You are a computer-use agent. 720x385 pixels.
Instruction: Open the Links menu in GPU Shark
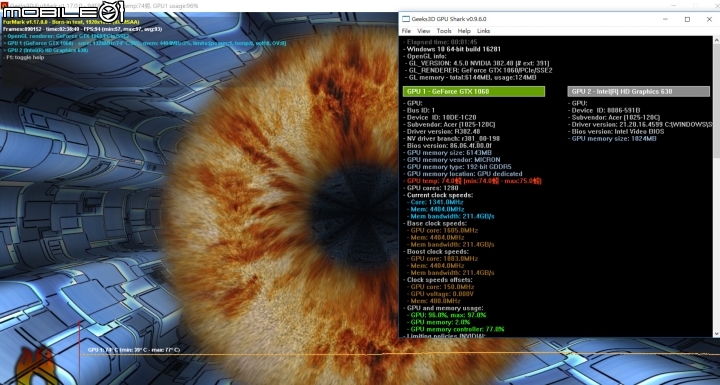(x=484, y=31)
